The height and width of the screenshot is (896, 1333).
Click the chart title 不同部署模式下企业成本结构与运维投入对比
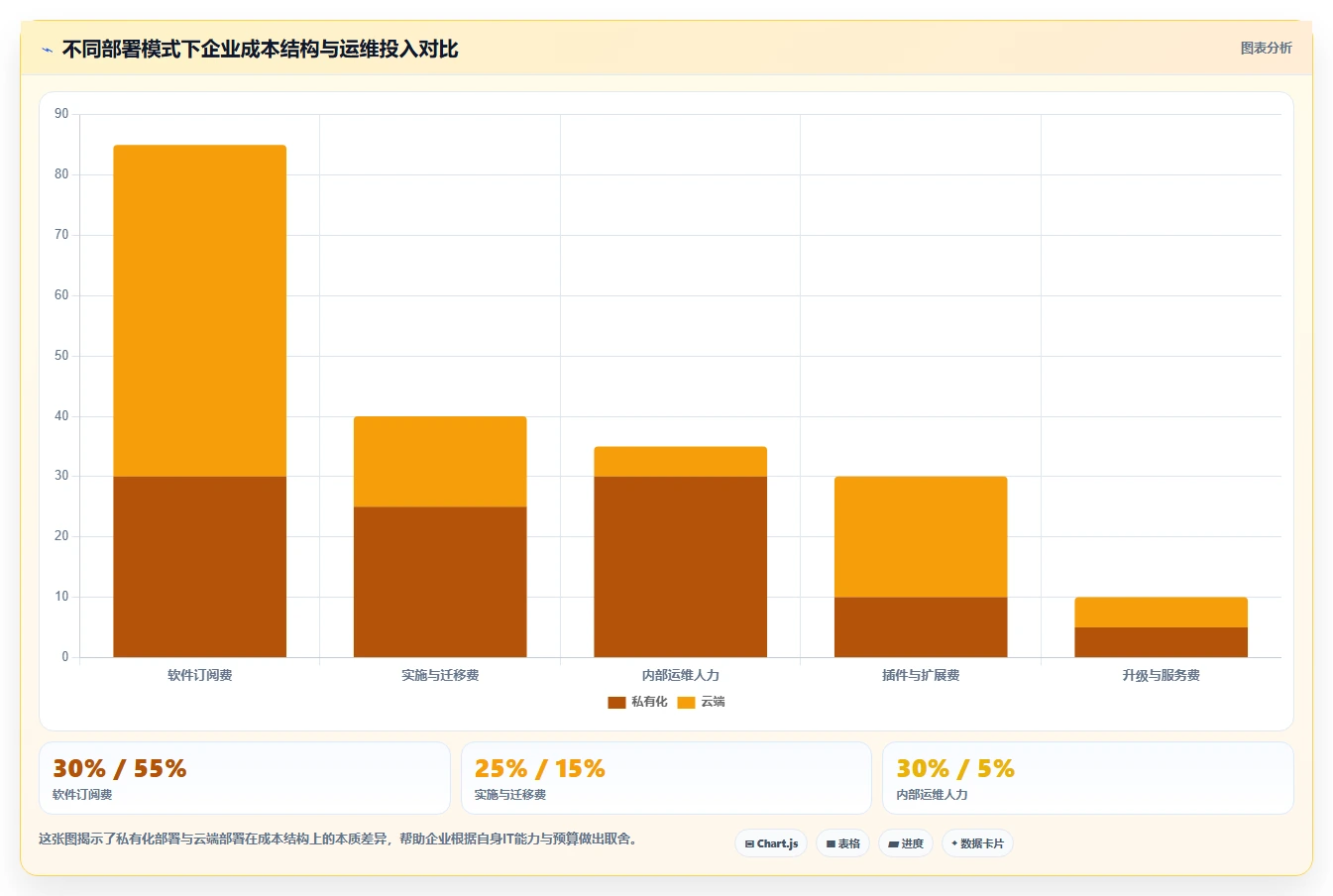[x=261, y=49]
